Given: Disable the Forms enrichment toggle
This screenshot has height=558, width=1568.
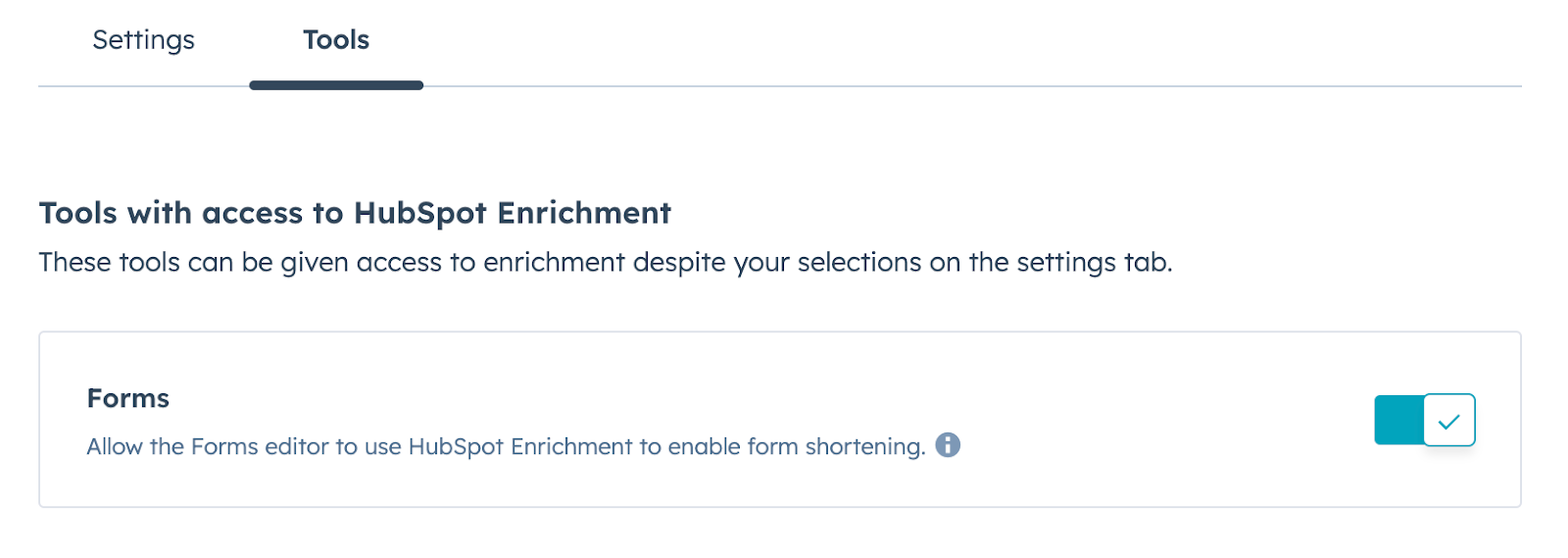Looking at the screenshot, I should point(1424,420).
